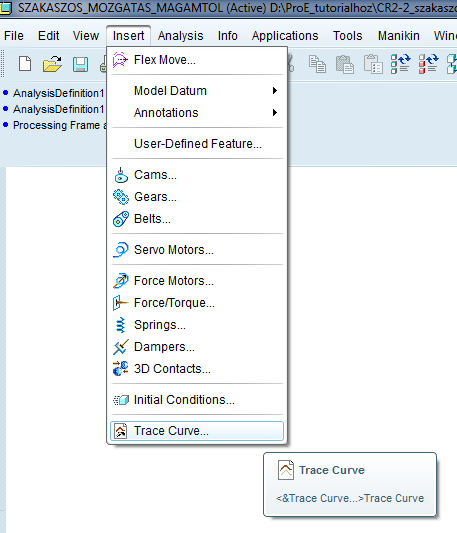Select Belts... from Insert menu

click(x=197, y=219)
